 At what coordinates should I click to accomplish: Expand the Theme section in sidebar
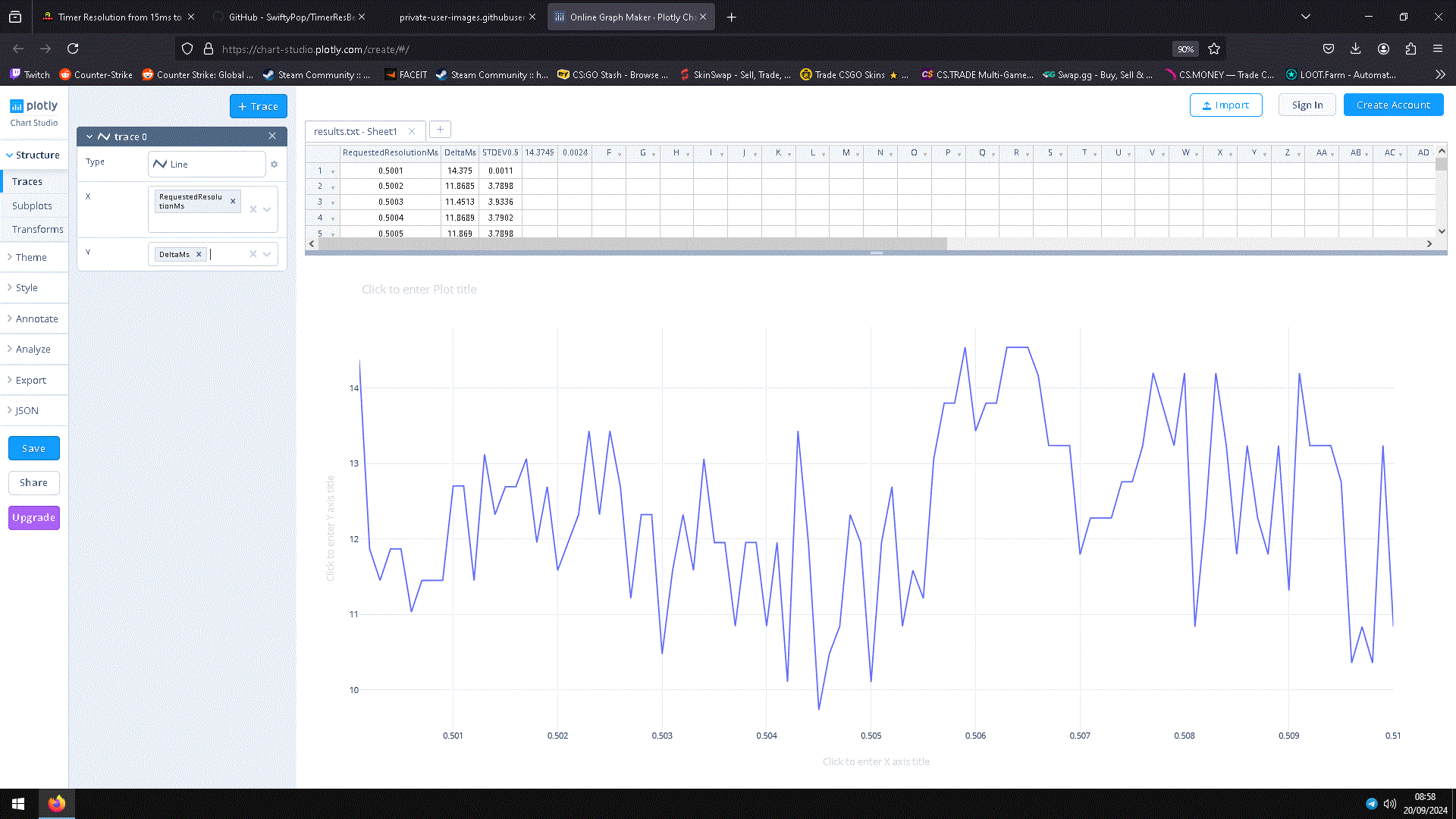31,258
